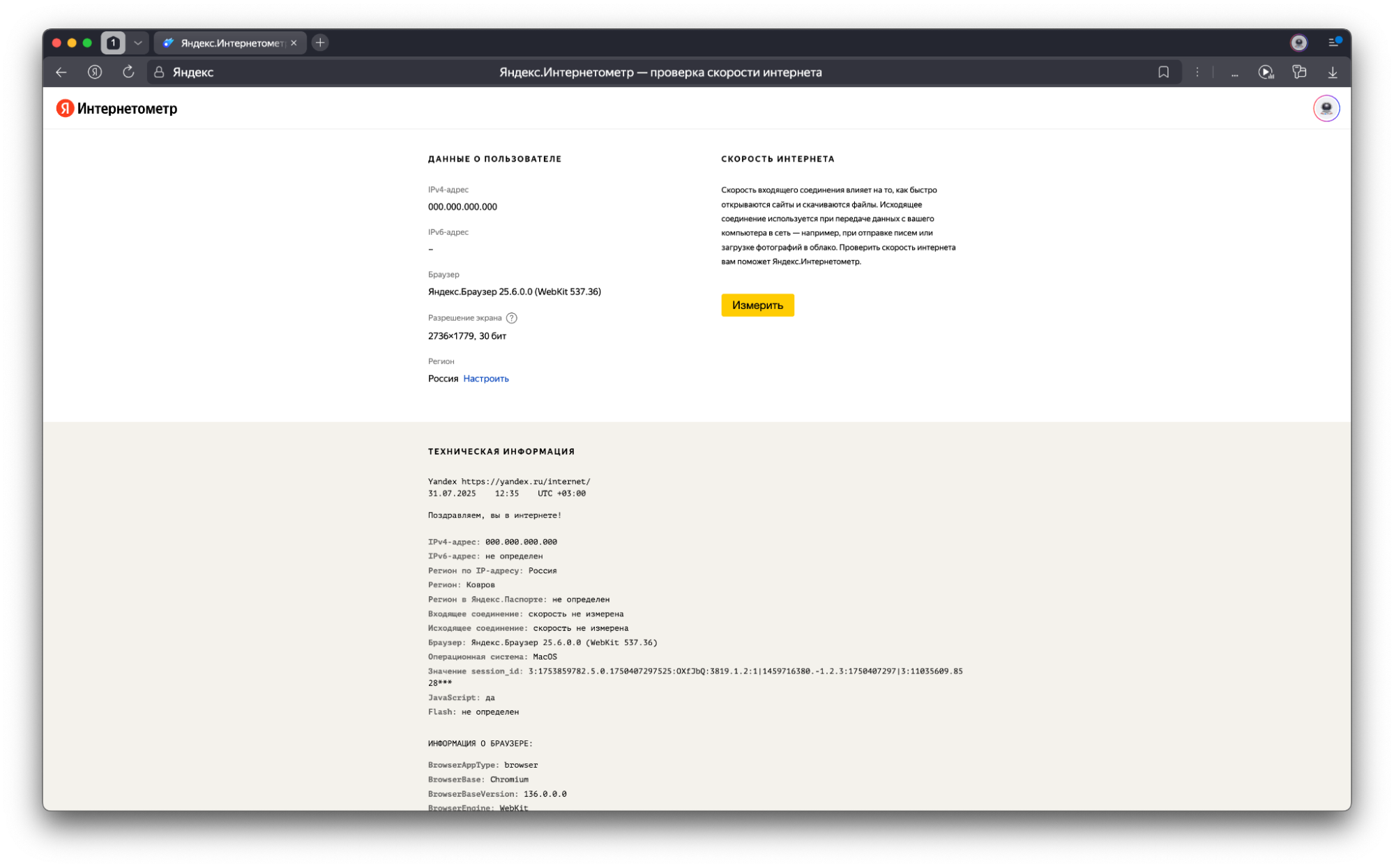Click the Регион в Яндекс.Паспорте line

519,600
